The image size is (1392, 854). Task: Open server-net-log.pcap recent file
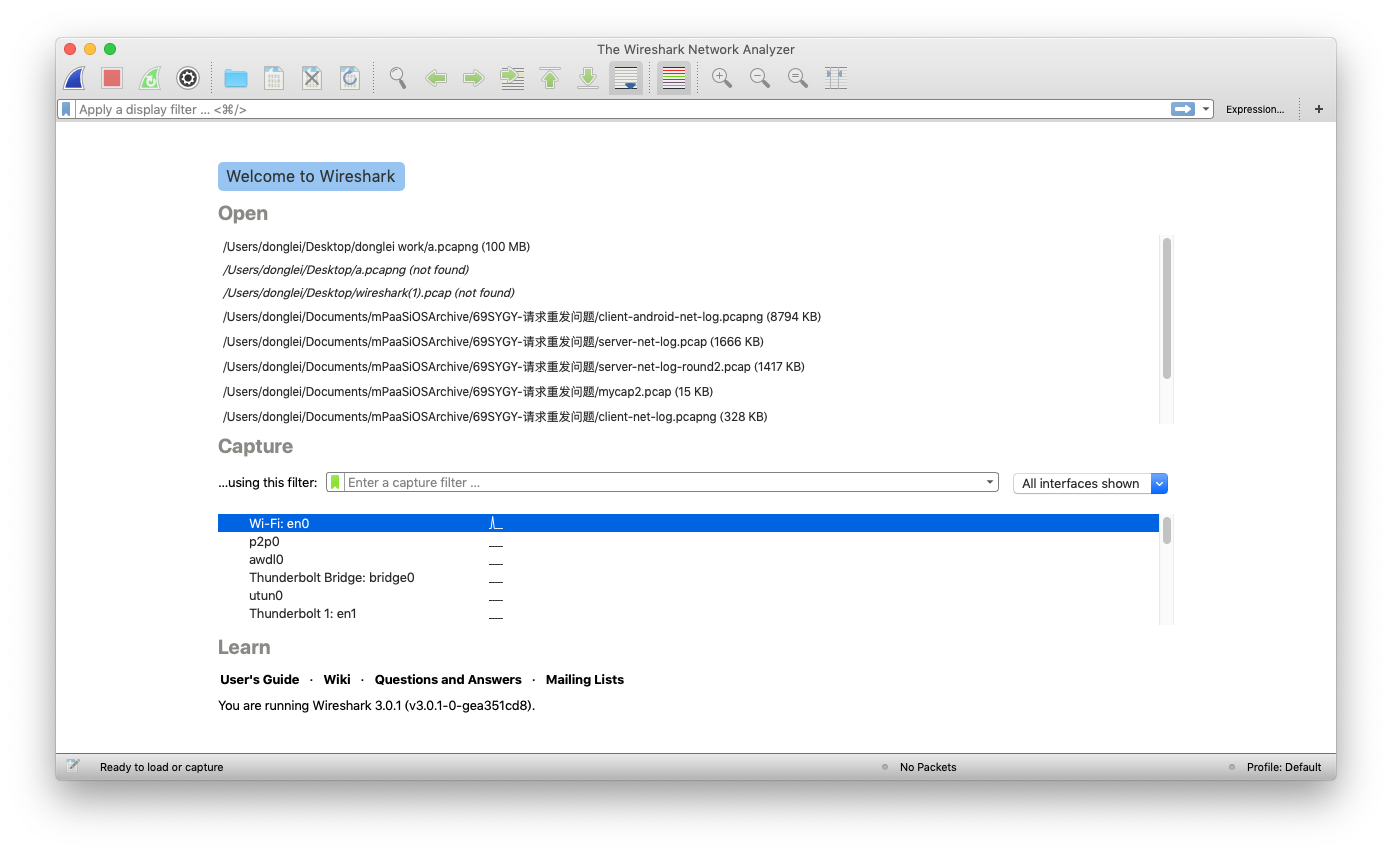point(493,342)
